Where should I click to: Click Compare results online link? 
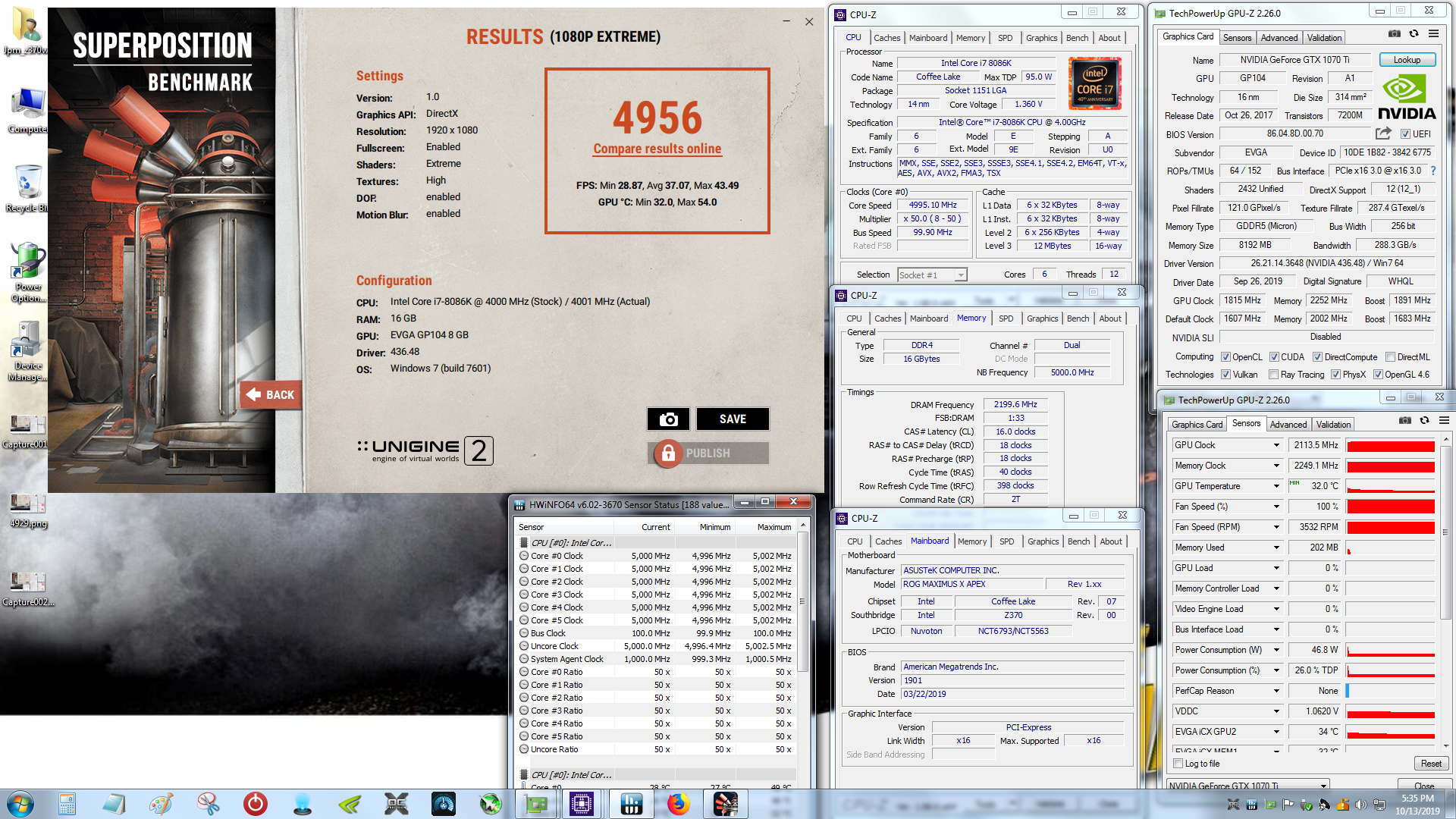[657, 149]
